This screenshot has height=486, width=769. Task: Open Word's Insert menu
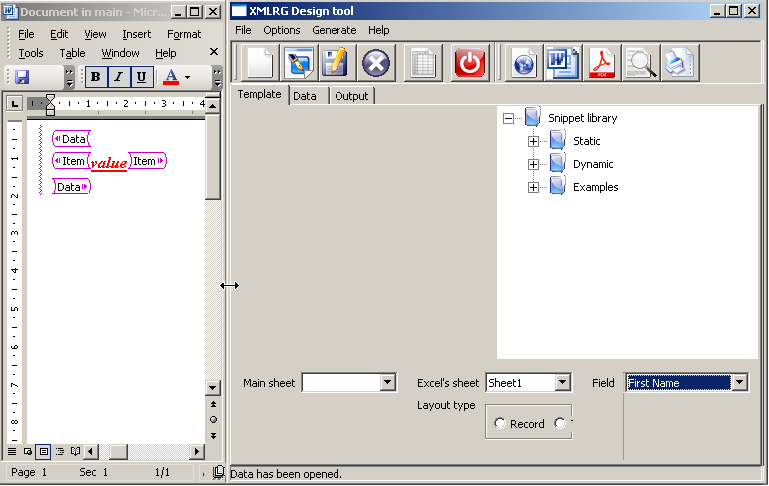pos(136,34)
